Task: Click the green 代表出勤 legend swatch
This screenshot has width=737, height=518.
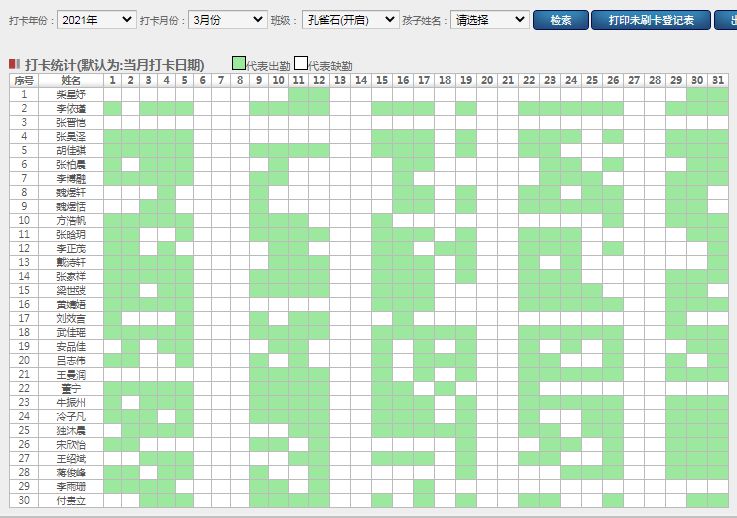Action: 239,63
